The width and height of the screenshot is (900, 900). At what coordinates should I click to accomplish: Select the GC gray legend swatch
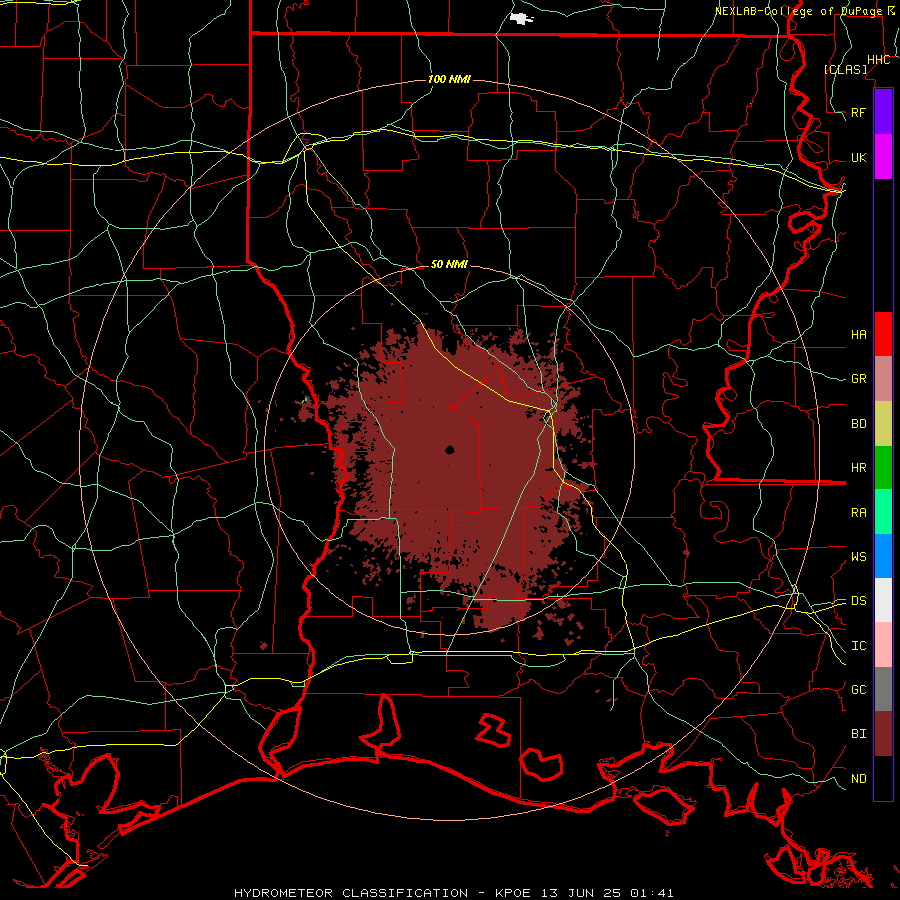click(x=883, y=689)
